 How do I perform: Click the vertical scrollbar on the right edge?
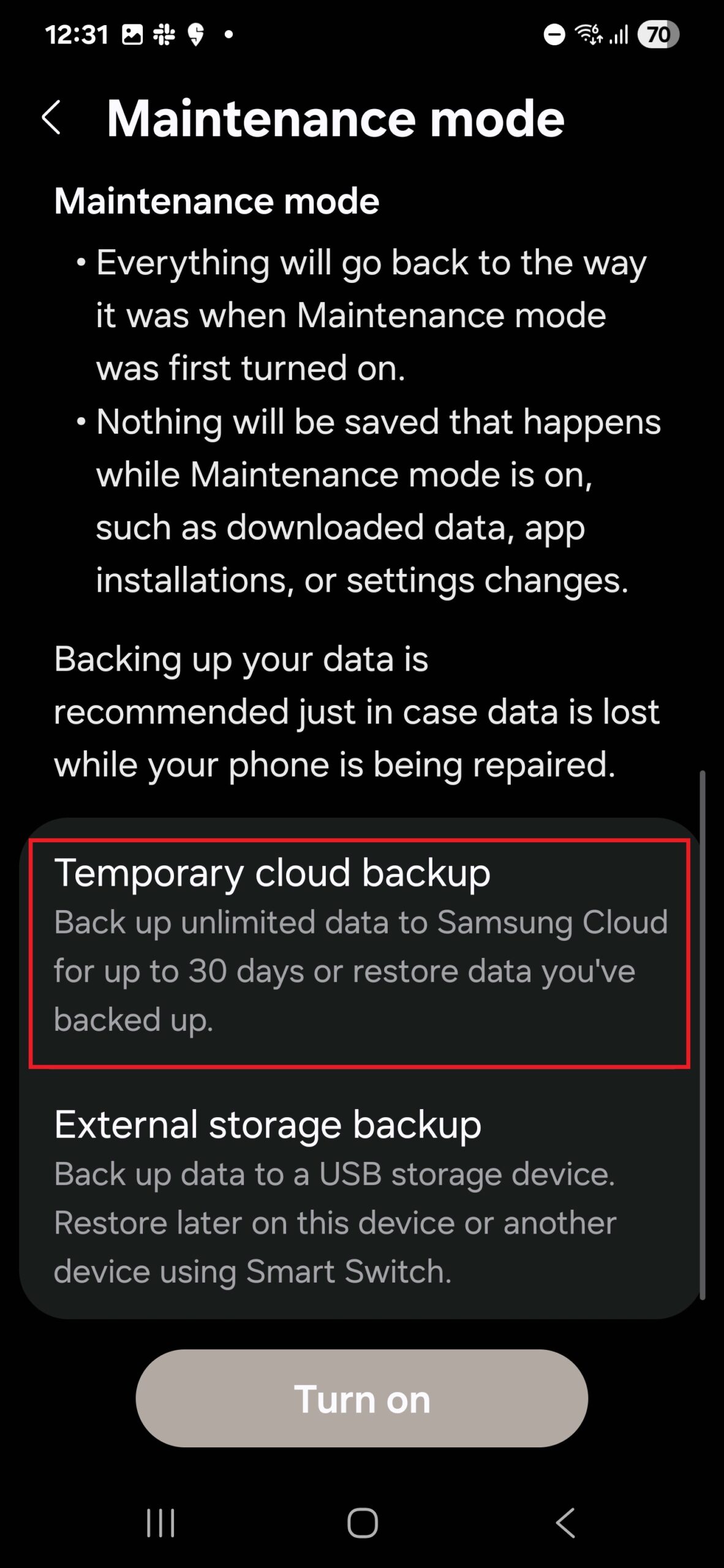[x=702, y=1035]
